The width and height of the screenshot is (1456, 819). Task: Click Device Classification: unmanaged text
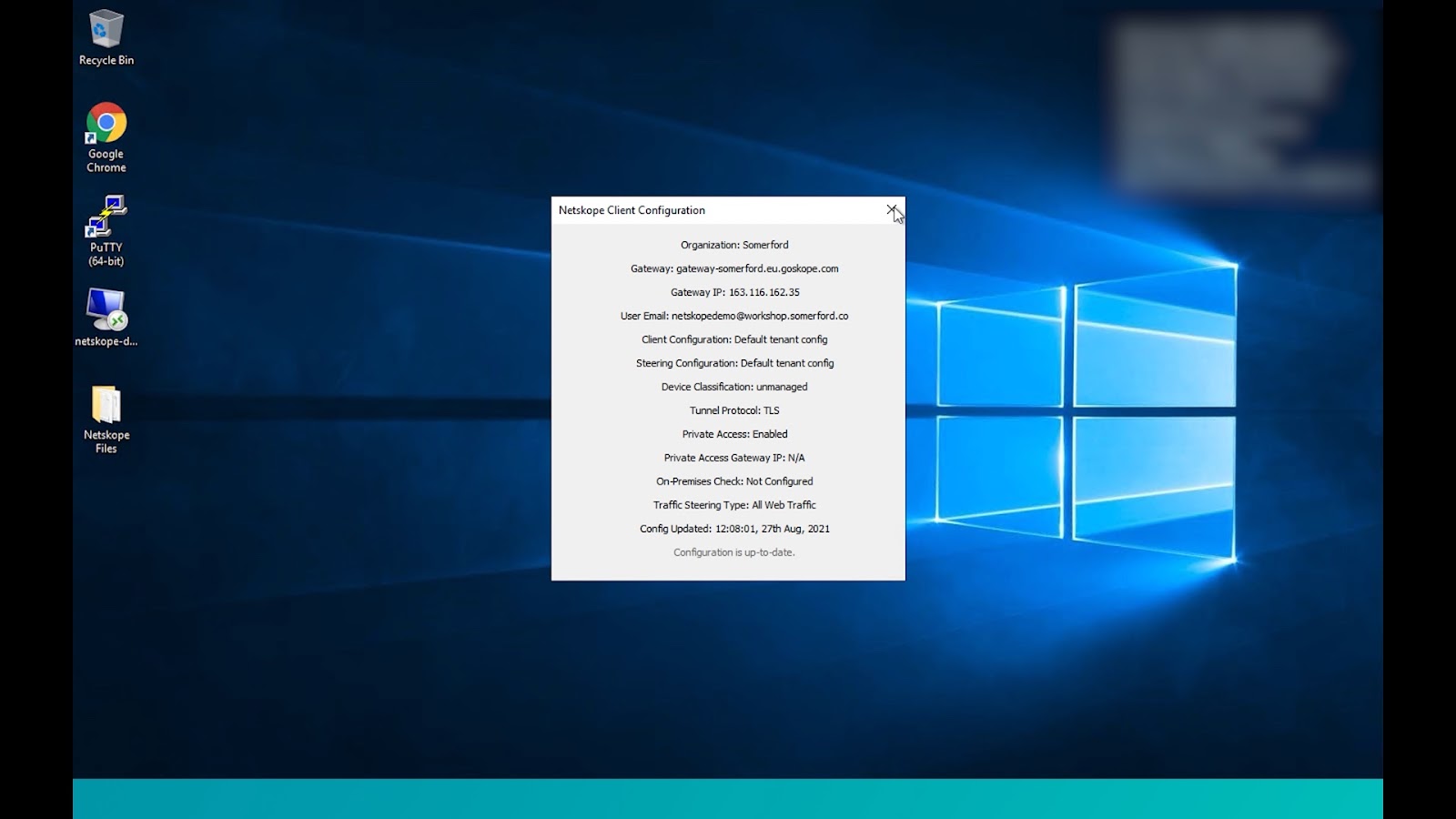click(734, 387)
